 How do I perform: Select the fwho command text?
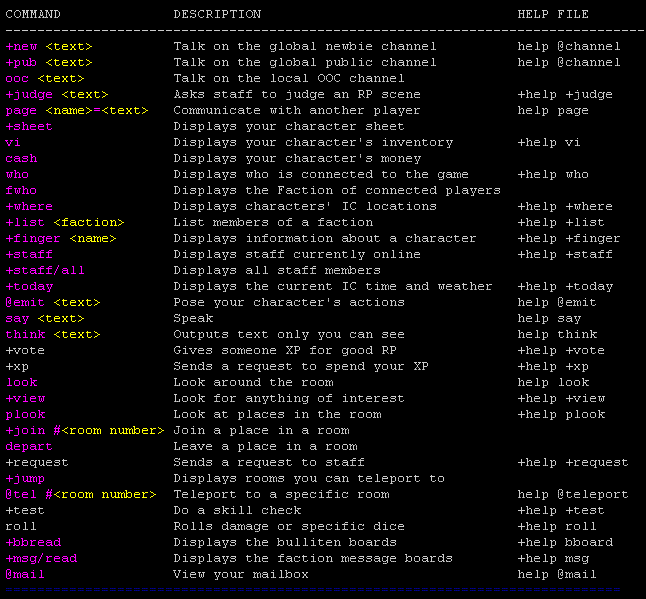(21, 190)
